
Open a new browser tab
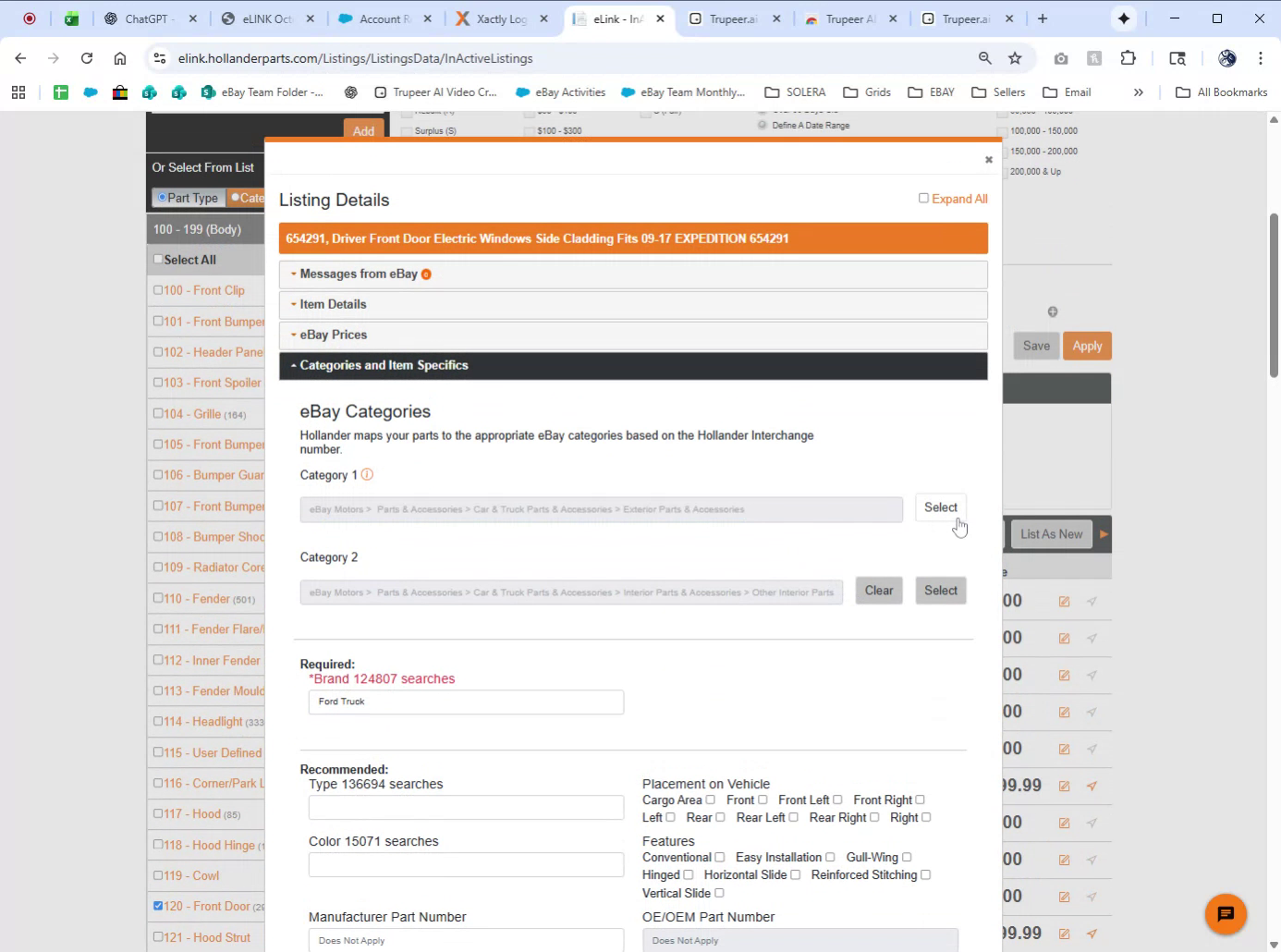click(x=1043, y=18)
